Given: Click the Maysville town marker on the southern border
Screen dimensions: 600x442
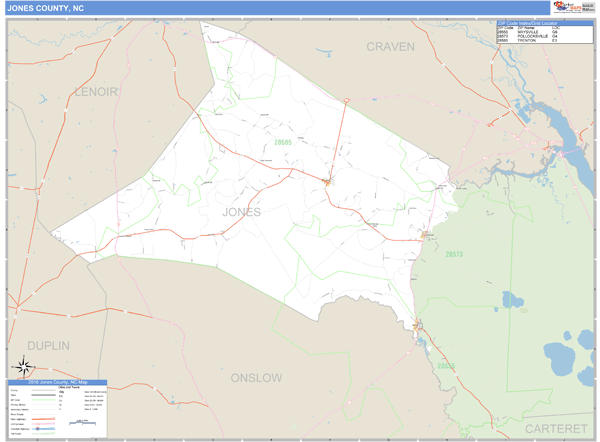Looking at the screenshot, I should pyautogui.click(x=418, y=323).
